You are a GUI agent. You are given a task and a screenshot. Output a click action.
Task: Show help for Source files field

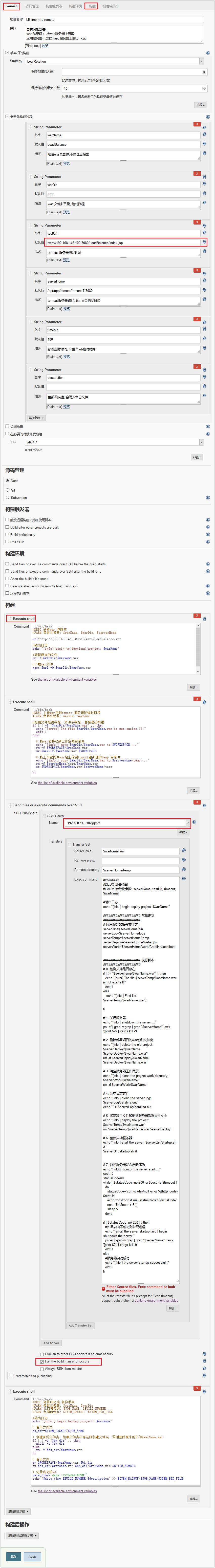click(183, 851)
